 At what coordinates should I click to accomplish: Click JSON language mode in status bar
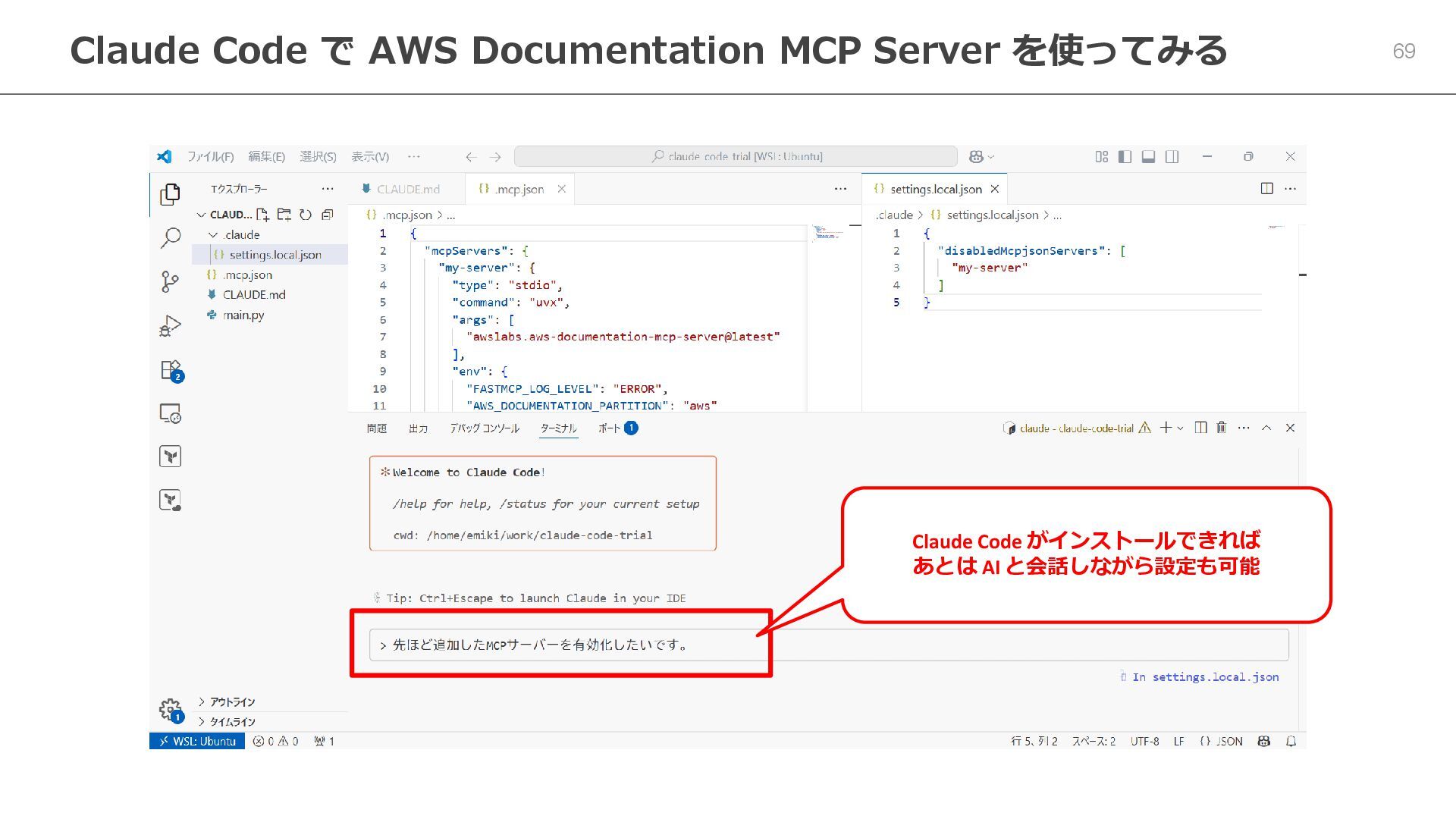[x=1222, y=741]
